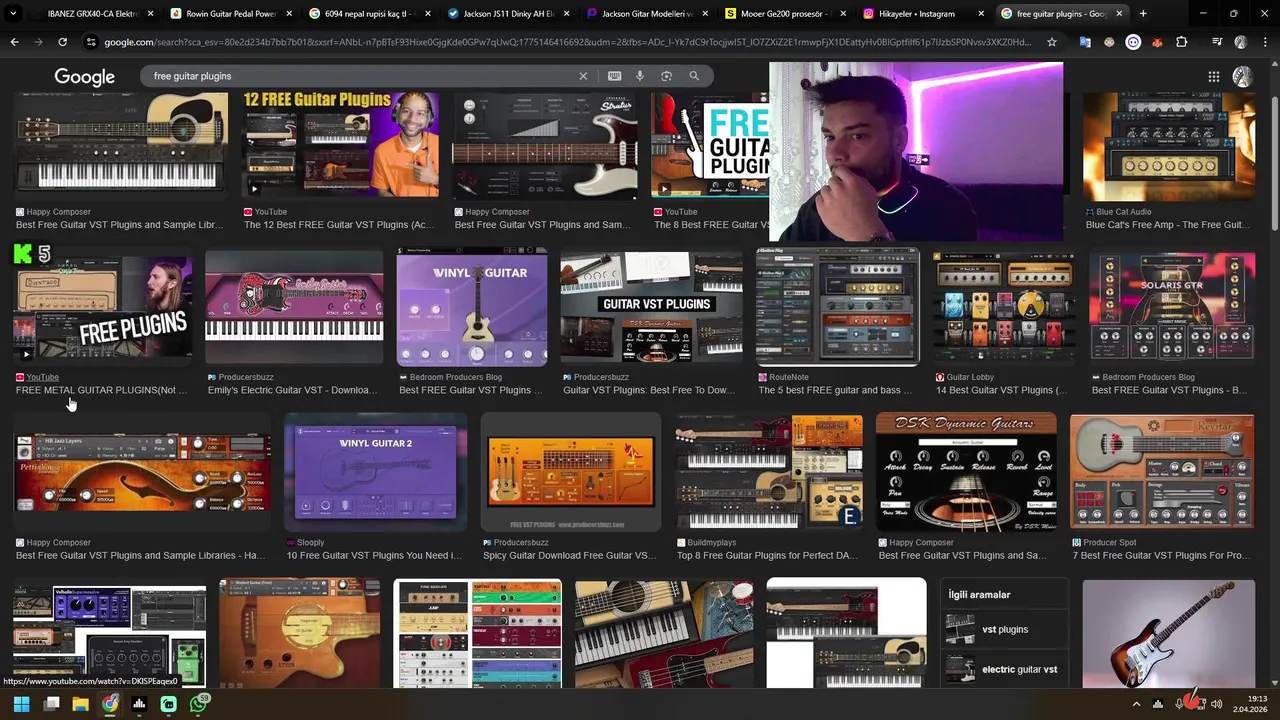Screen dimensions: 1280x720
Task: Open the 12 FREE Guitar Plugins thumbnail
Action: coord(340,145)
